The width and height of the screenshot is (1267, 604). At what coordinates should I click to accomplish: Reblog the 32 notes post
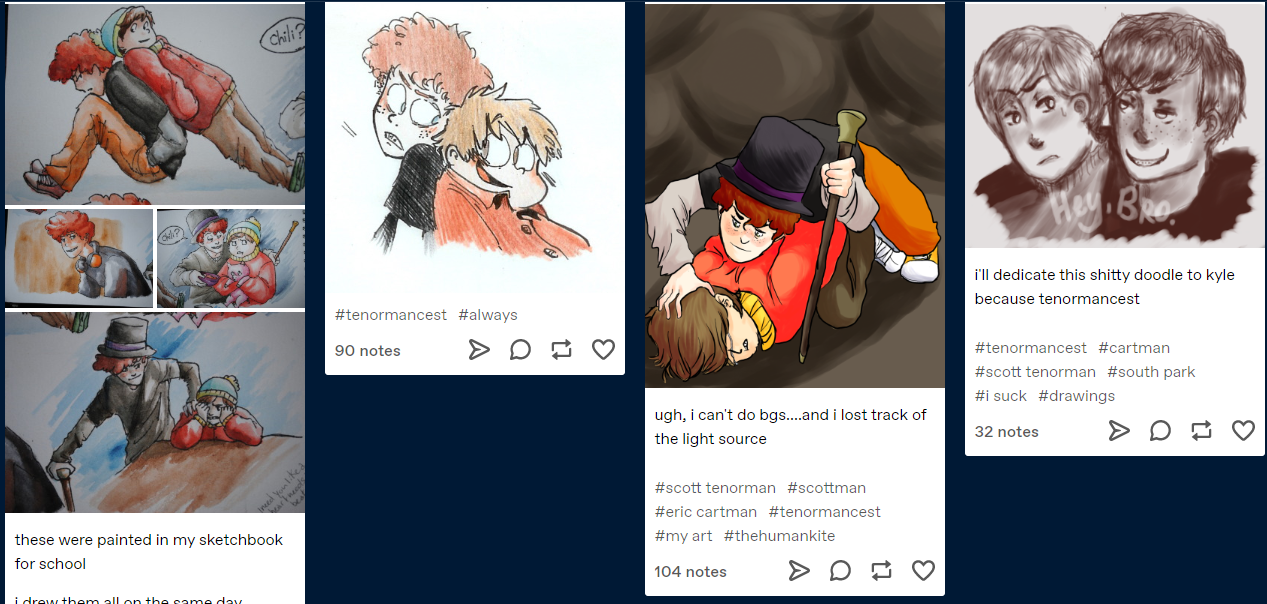[x=1201, y=431]
